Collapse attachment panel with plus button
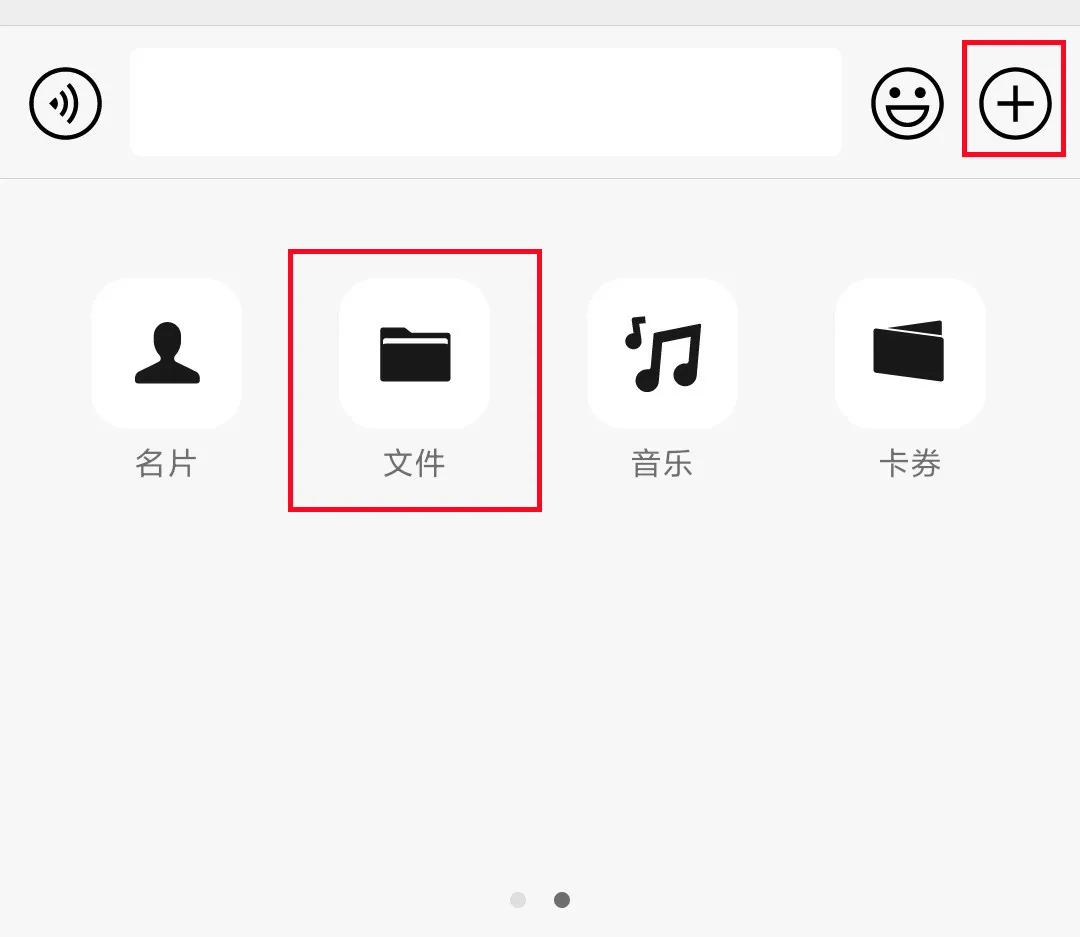The width and height of the screenshot is (1080, 937). click(1015, 103)
